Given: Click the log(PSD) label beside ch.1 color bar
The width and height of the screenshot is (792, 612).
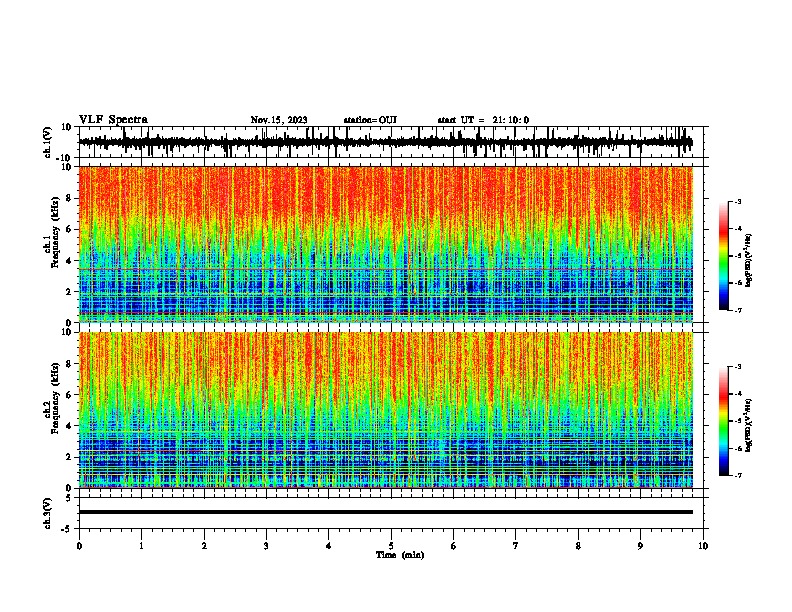Looking at the screenshot, I should coord(748,260).
